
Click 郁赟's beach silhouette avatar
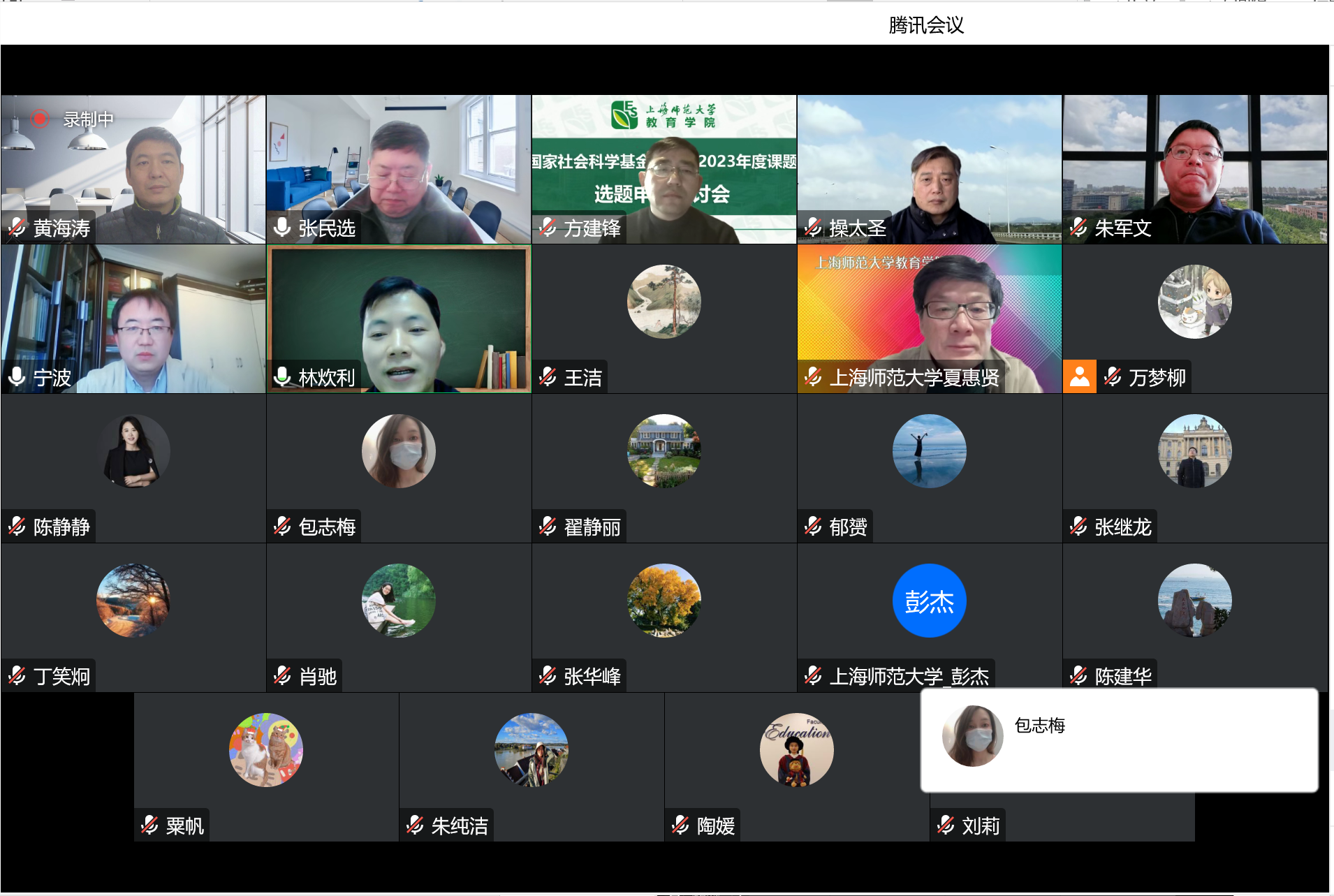[x=929, y=451]
